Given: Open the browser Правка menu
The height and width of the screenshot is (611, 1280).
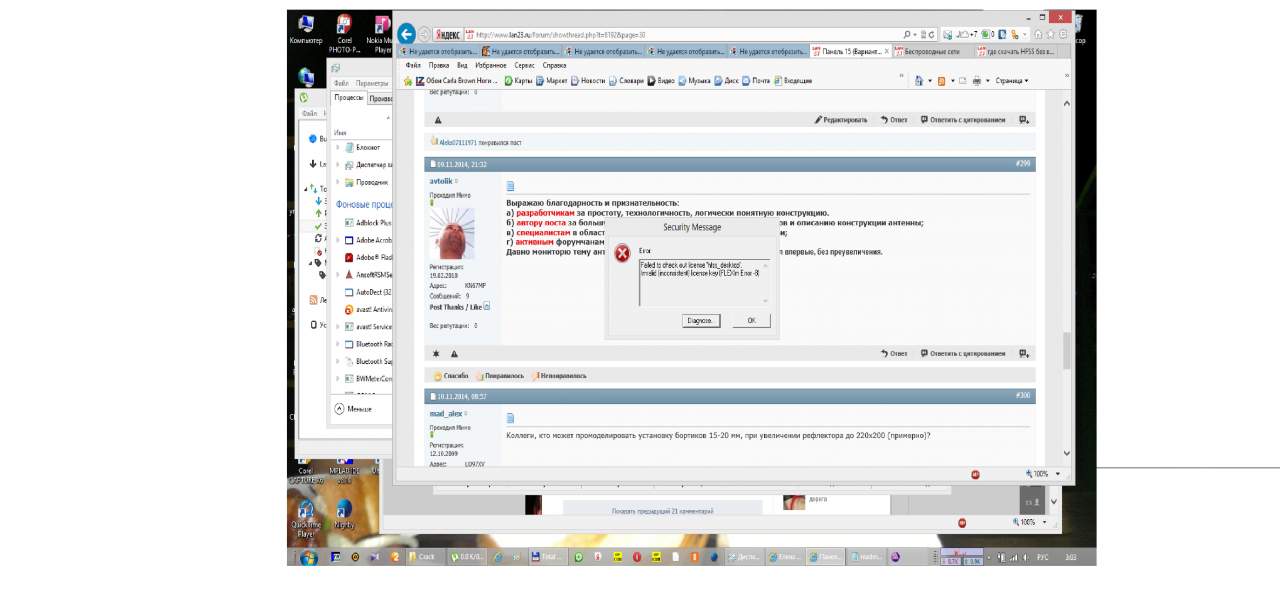Looking at the screenshot, I should 438,65.
